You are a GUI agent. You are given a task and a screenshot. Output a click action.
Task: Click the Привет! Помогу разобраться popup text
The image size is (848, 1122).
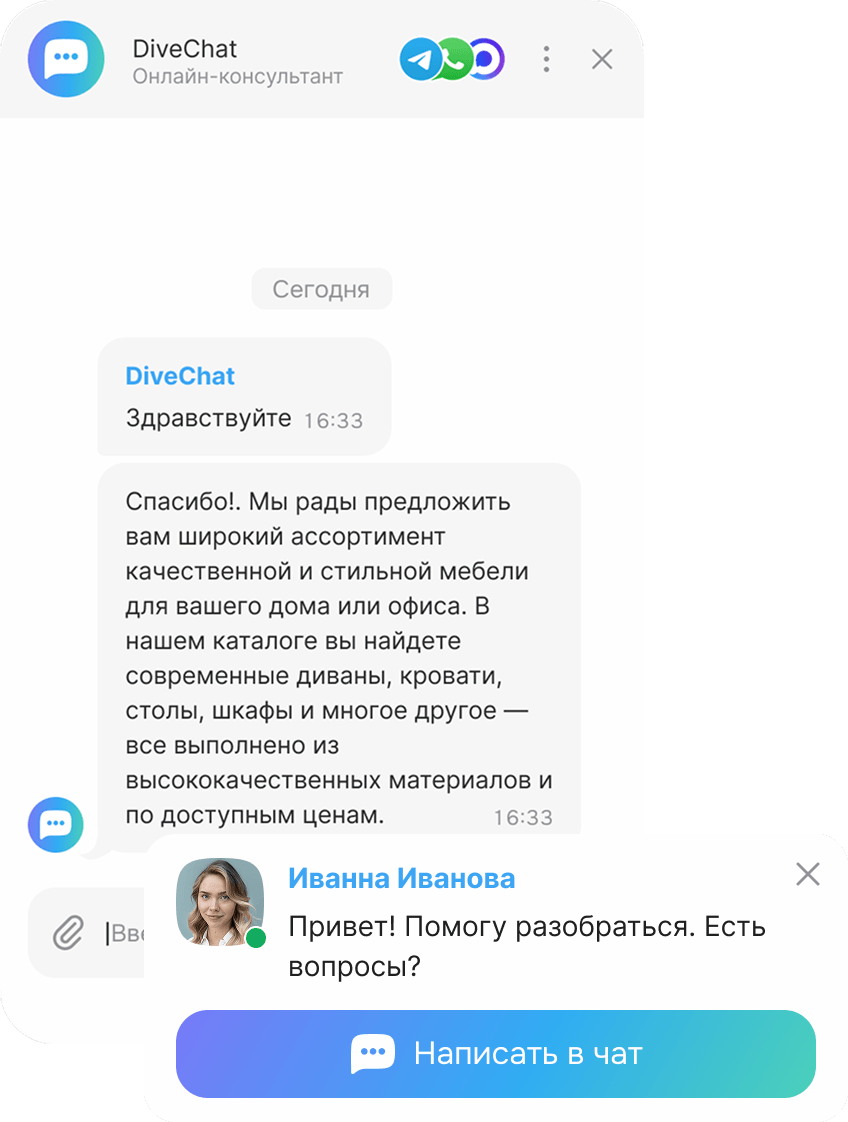click(527, 946)
